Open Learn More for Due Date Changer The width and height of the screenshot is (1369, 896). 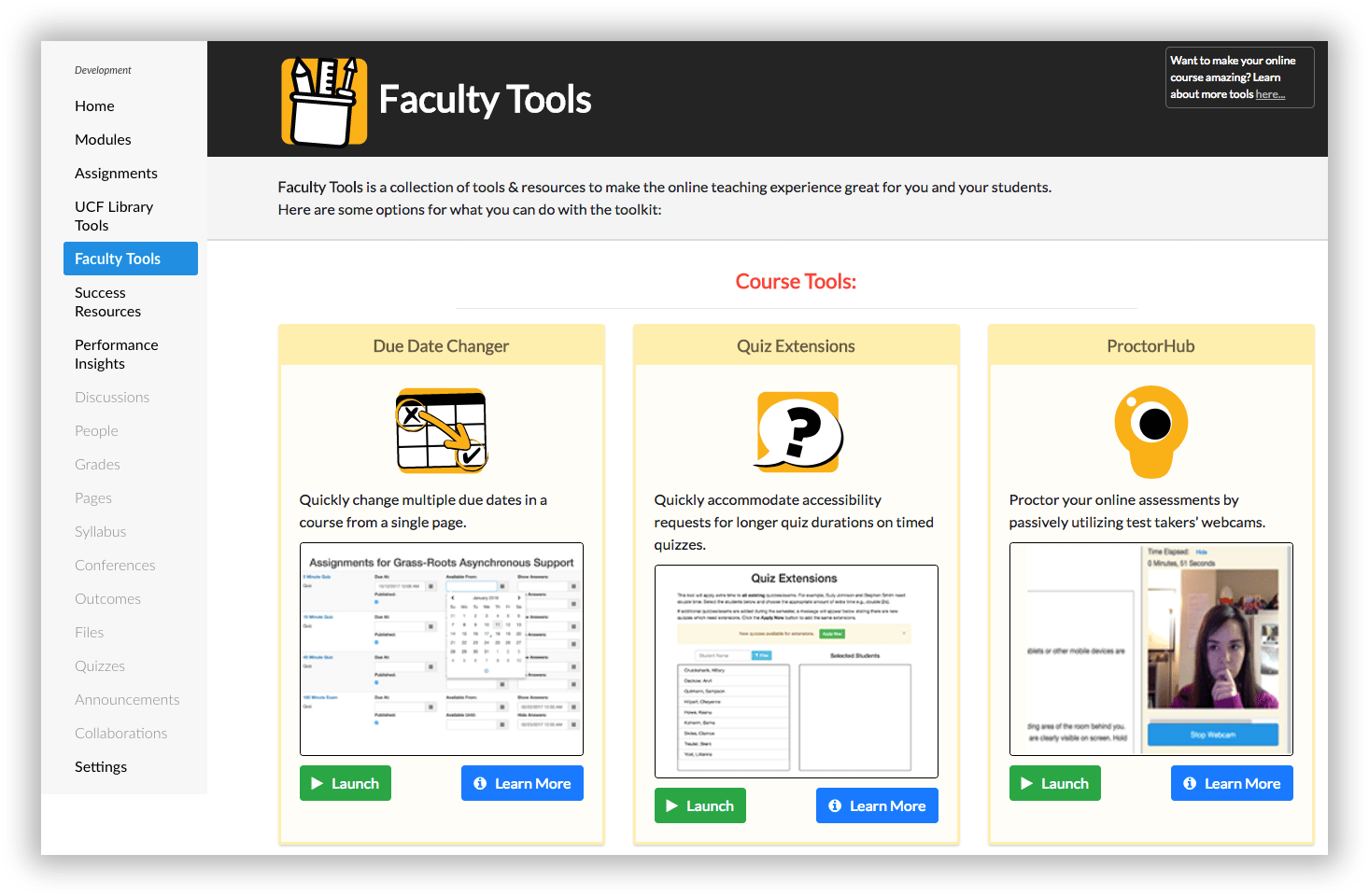pyautogui.click(x=522, y=784)
